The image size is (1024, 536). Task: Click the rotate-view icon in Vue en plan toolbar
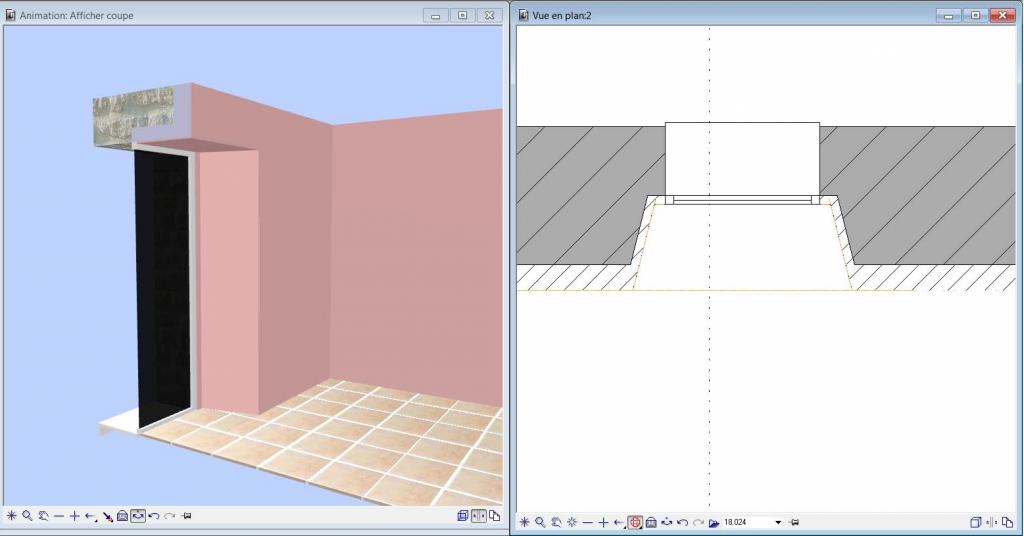667,522
